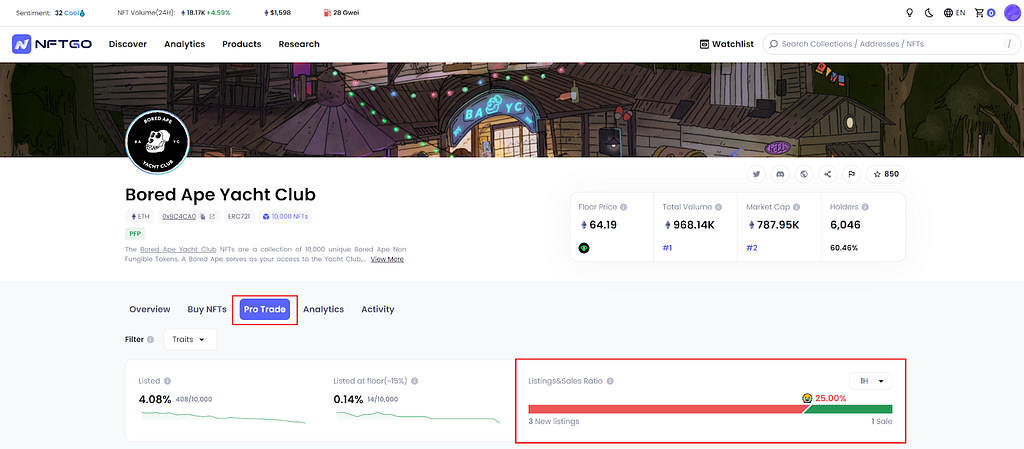Click the 10,000 NFTs tag

(285, 216)
